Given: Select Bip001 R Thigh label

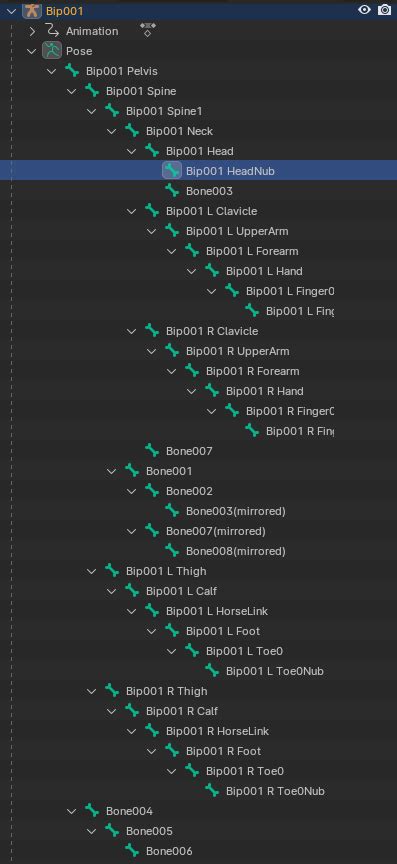Looking at the screenshot, I should [167, 691].
